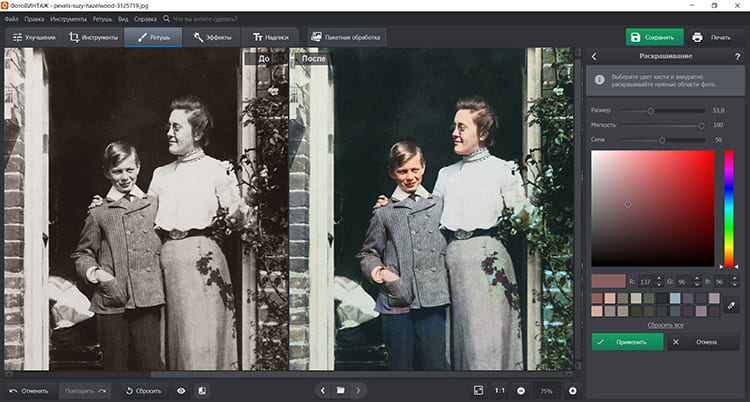Click the eyedropper color picker icon
Image resolution: width=750 pixels, height=402 pixels.
(731, 304)
